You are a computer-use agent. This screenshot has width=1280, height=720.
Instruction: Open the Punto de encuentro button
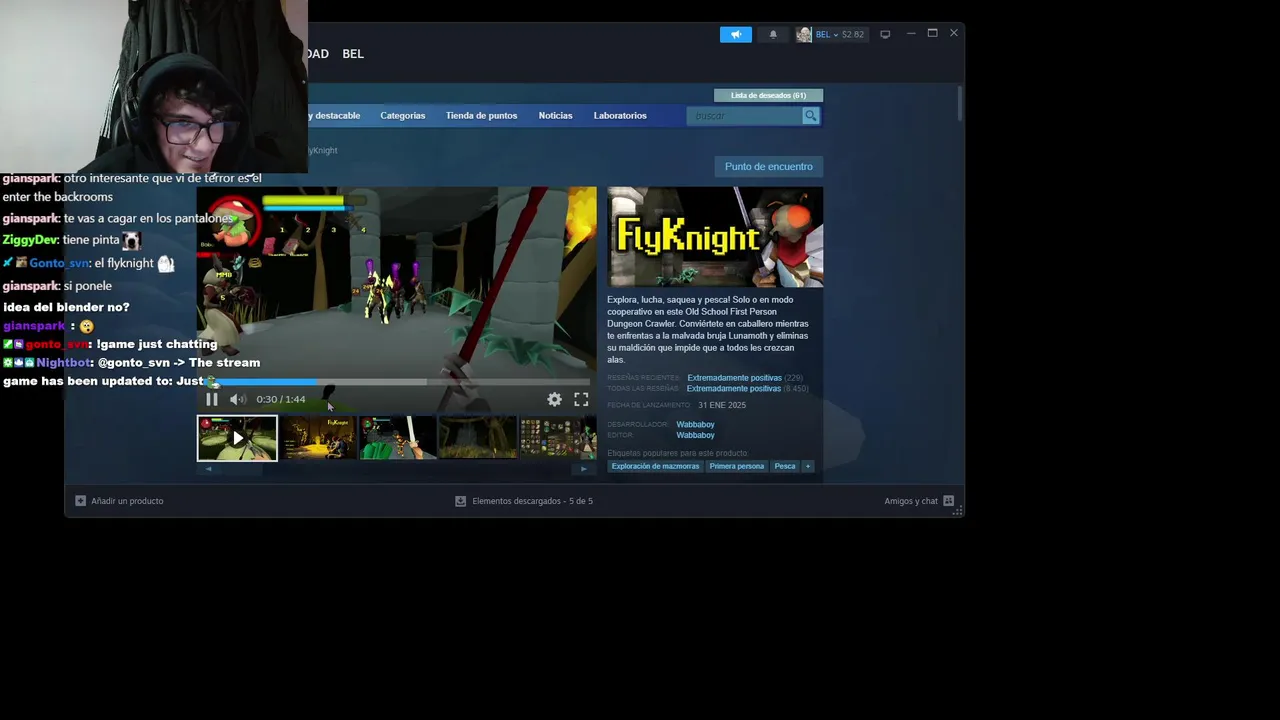(769, 166)
